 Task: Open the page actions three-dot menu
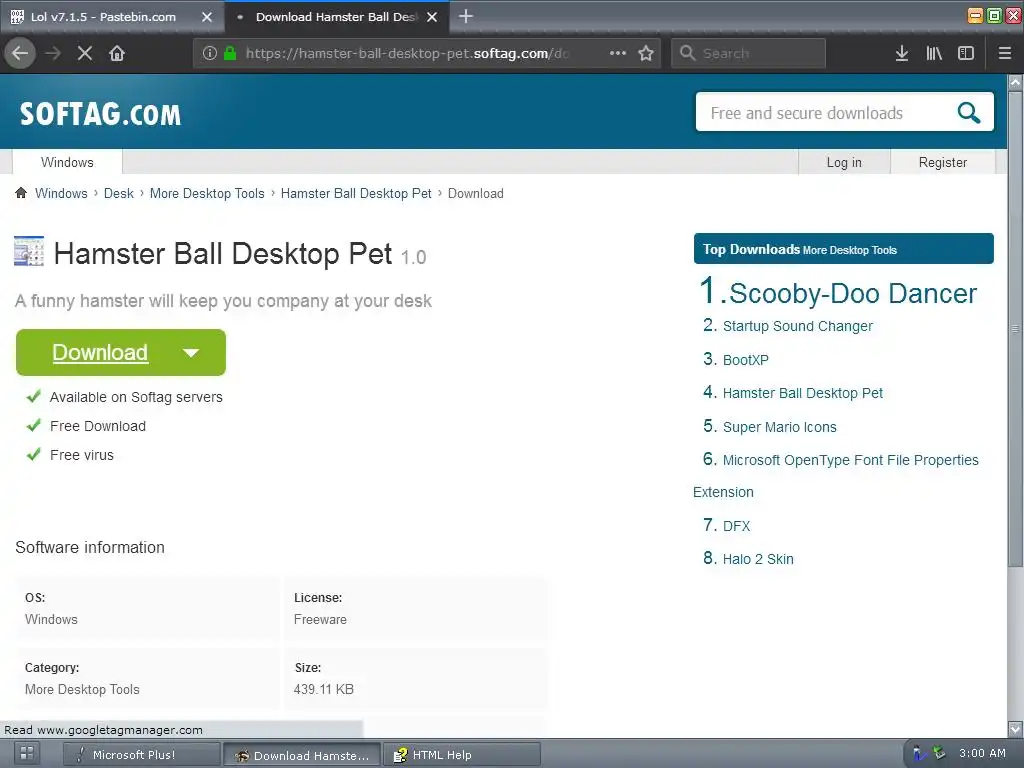(x=617, y=53)
